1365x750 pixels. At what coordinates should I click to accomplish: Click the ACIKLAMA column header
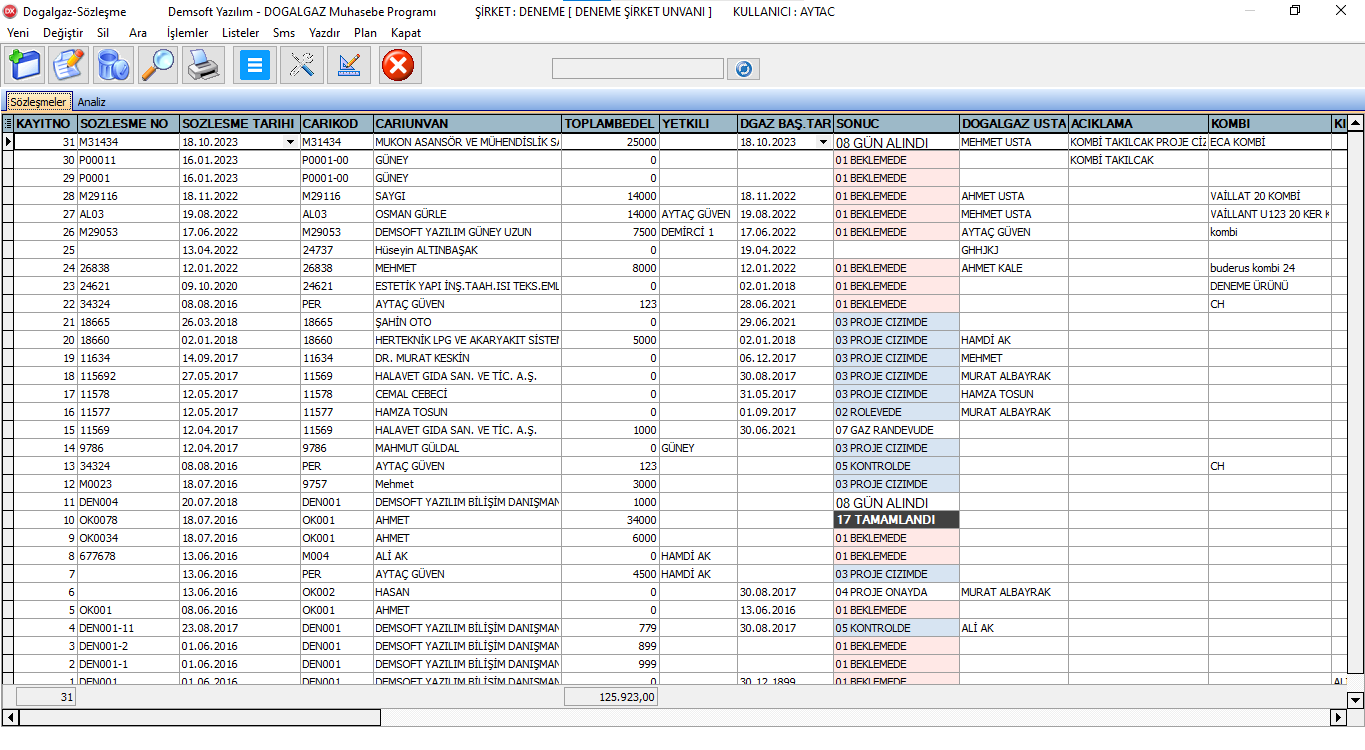coord(1137,124)
